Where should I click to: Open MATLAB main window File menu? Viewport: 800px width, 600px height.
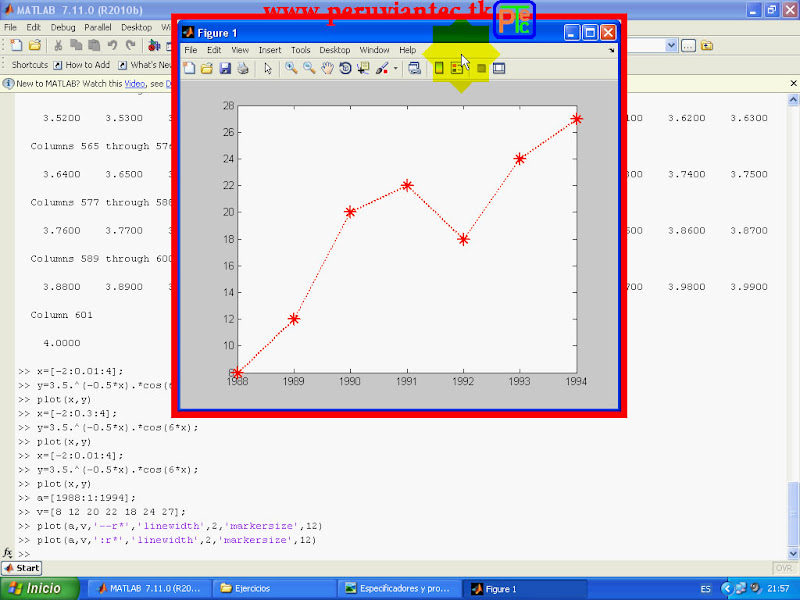click(10, 28)
